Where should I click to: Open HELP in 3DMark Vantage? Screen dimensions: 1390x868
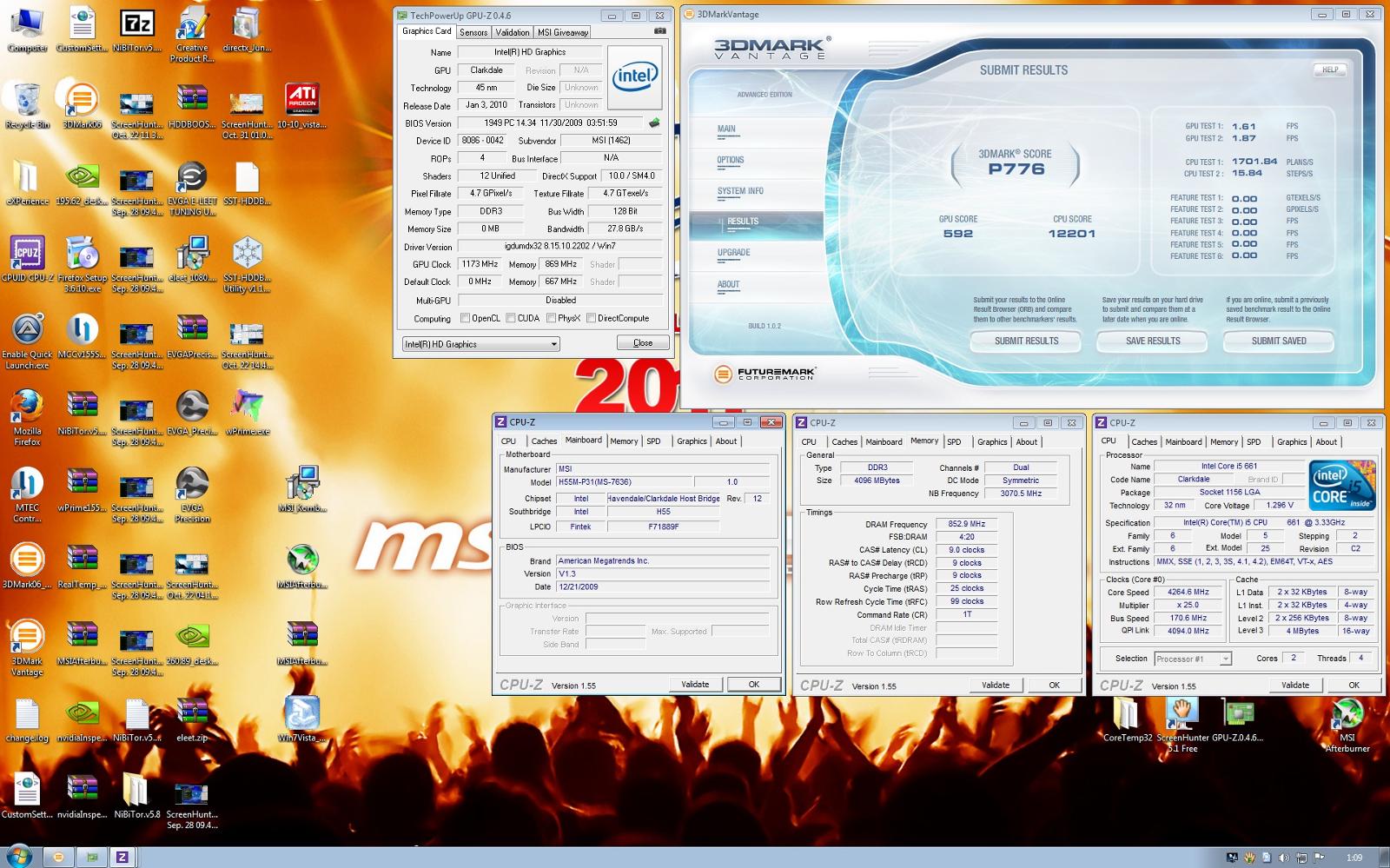click(1330, 70)
